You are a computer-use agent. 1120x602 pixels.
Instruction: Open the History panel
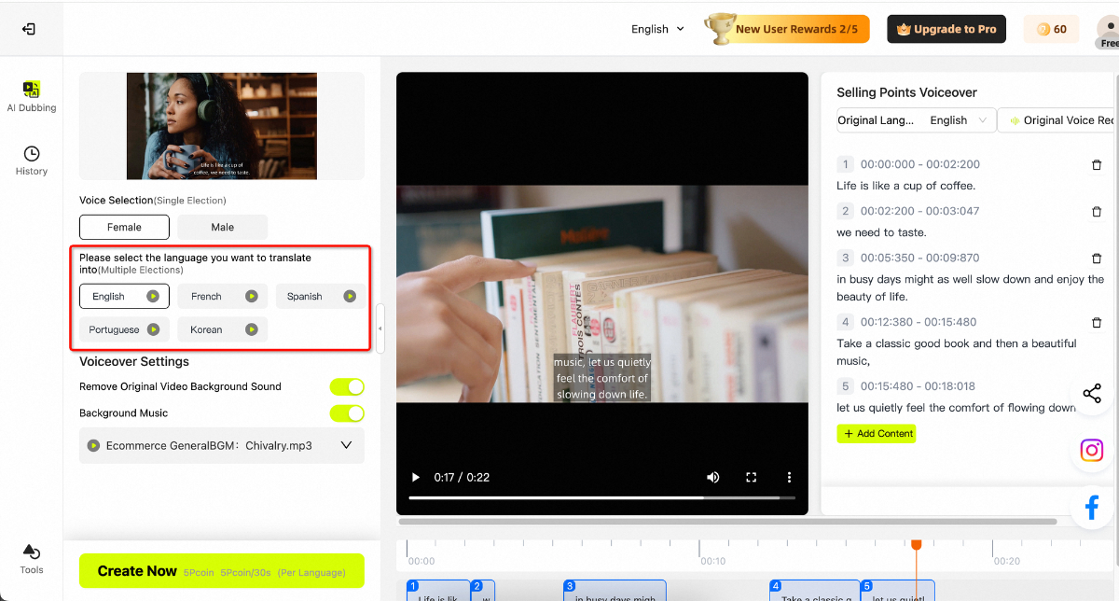click(31, 160)
